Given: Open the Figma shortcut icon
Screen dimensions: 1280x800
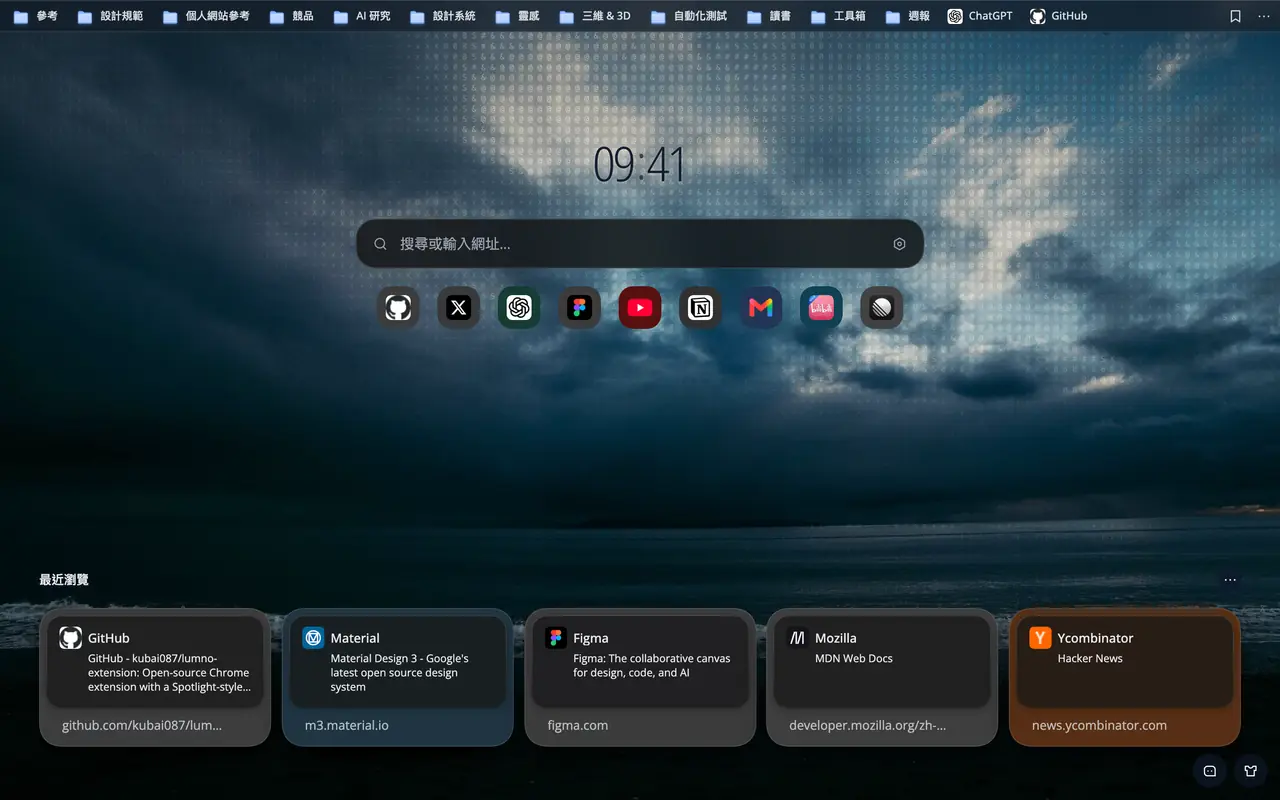Looking at the screenshot, I should tap(580, 308).
